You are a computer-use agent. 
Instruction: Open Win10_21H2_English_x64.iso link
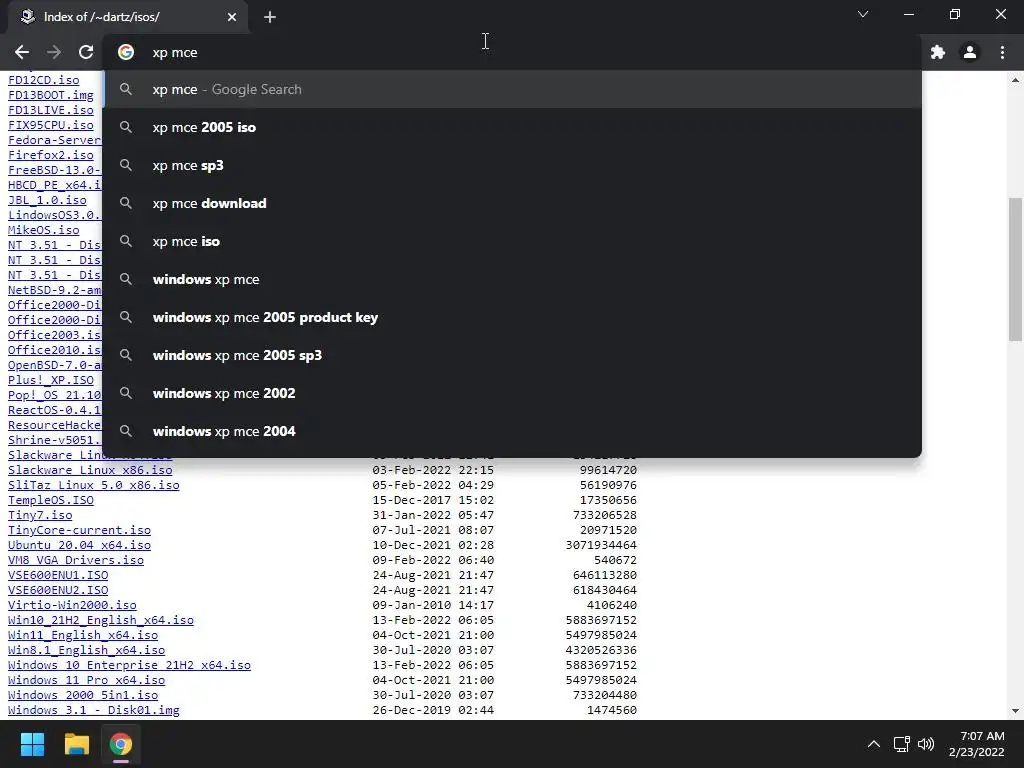point(101,620)
